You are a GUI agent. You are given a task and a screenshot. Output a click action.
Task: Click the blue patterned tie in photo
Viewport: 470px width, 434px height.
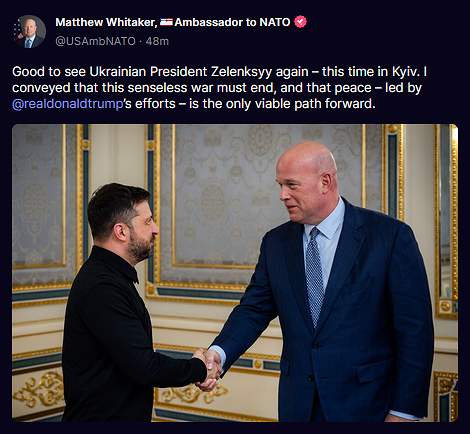point(315,276)
